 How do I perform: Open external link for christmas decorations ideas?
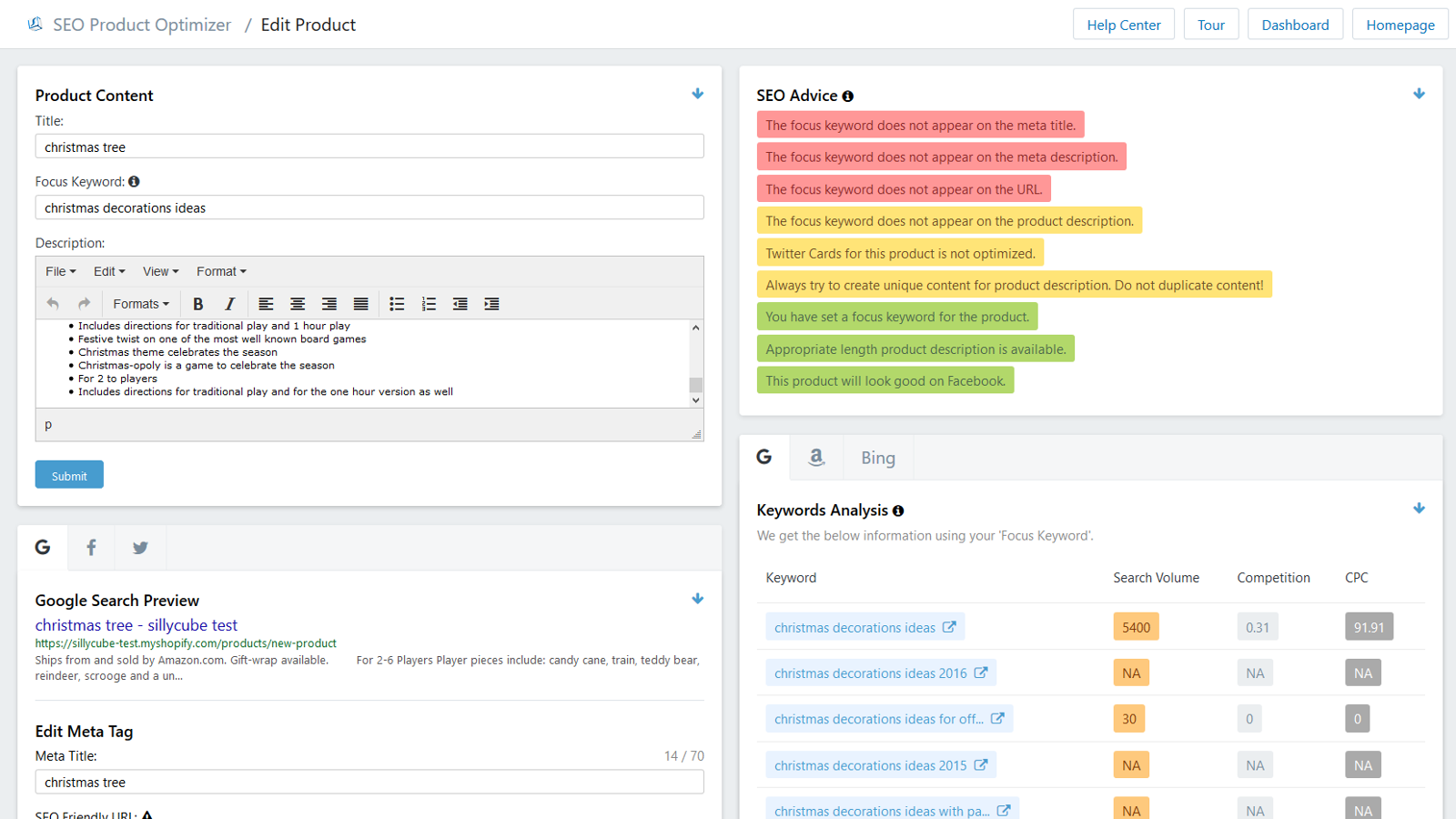point(949,627)
